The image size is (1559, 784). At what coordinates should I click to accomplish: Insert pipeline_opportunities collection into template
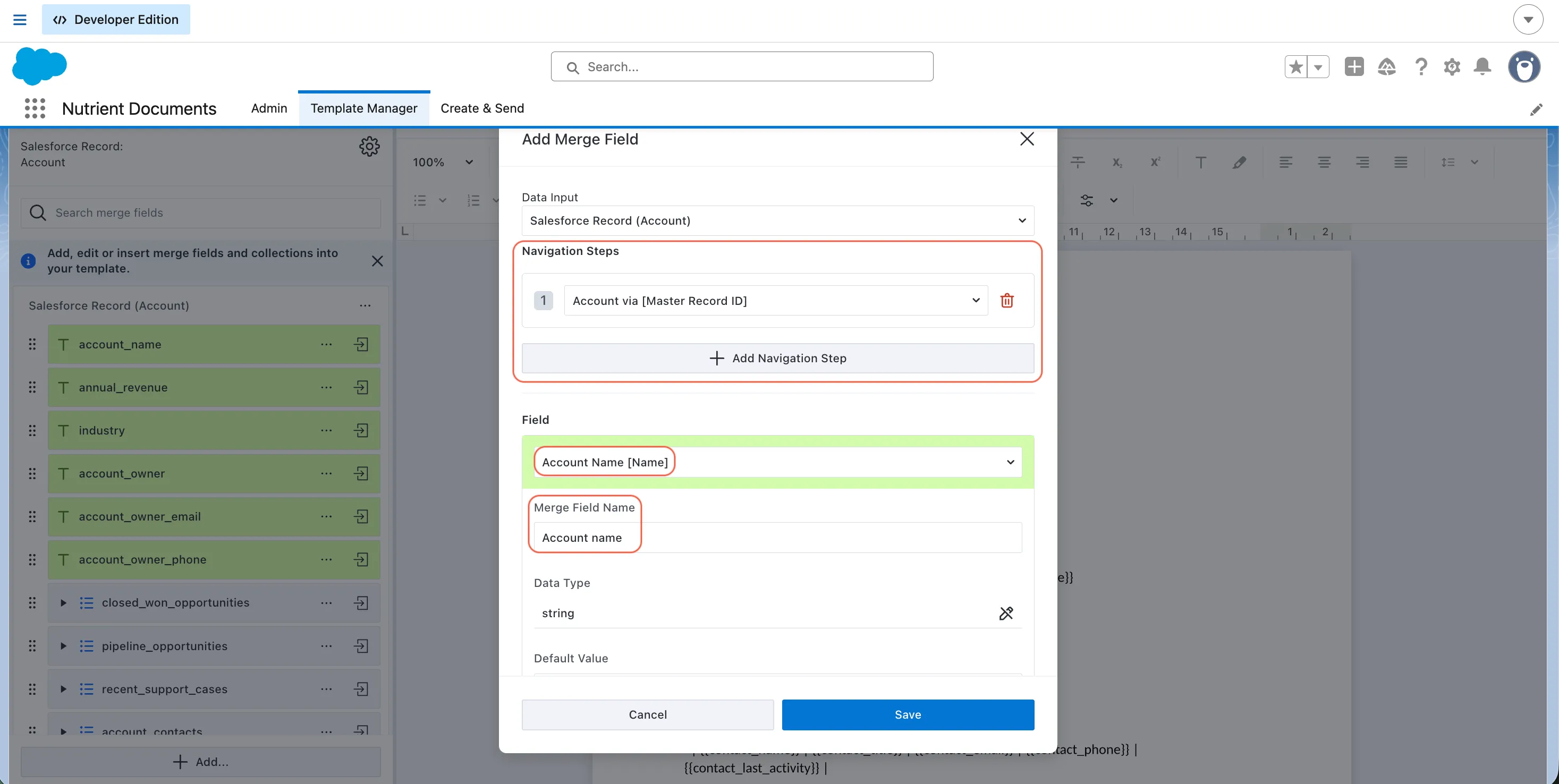[x=361, y=646]
